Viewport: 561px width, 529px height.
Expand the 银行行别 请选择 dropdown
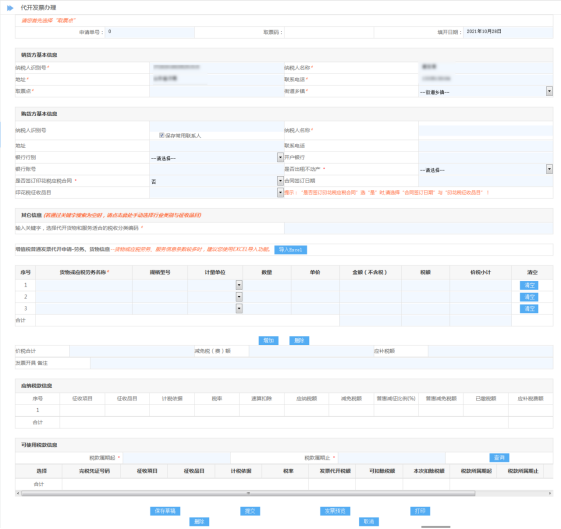pyautogui.click(x=280, y=157)
